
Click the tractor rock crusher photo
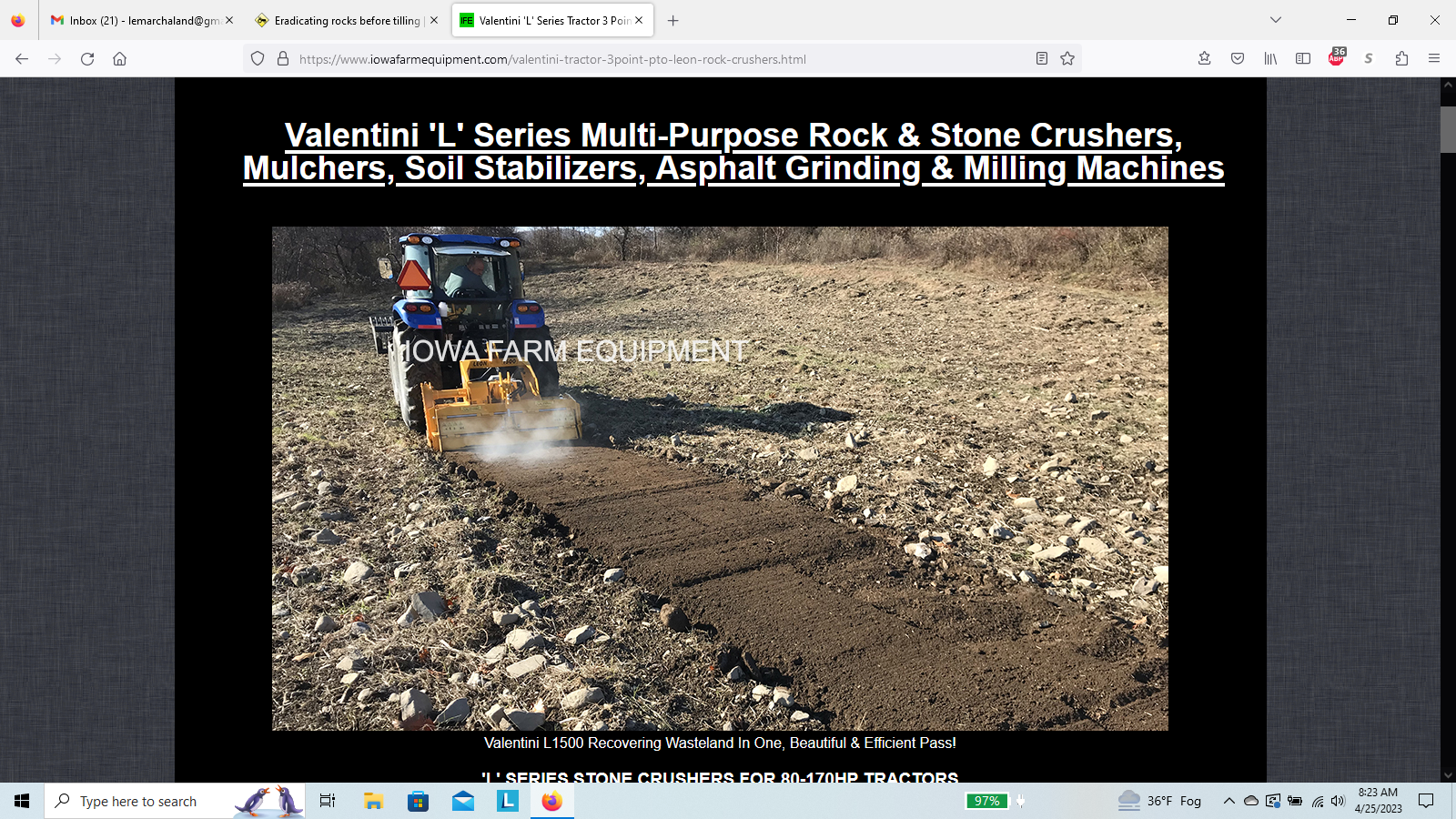coord(720,479)
